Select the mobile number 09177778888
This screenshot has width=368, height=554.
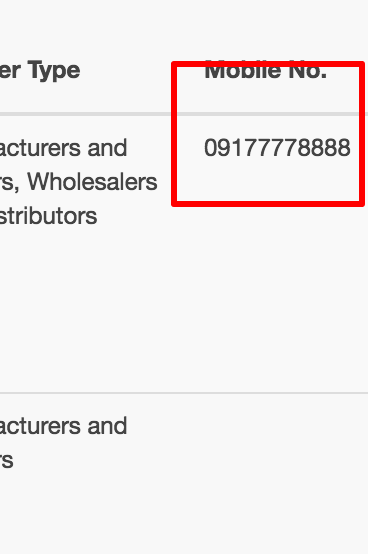[x=277, y=148]
